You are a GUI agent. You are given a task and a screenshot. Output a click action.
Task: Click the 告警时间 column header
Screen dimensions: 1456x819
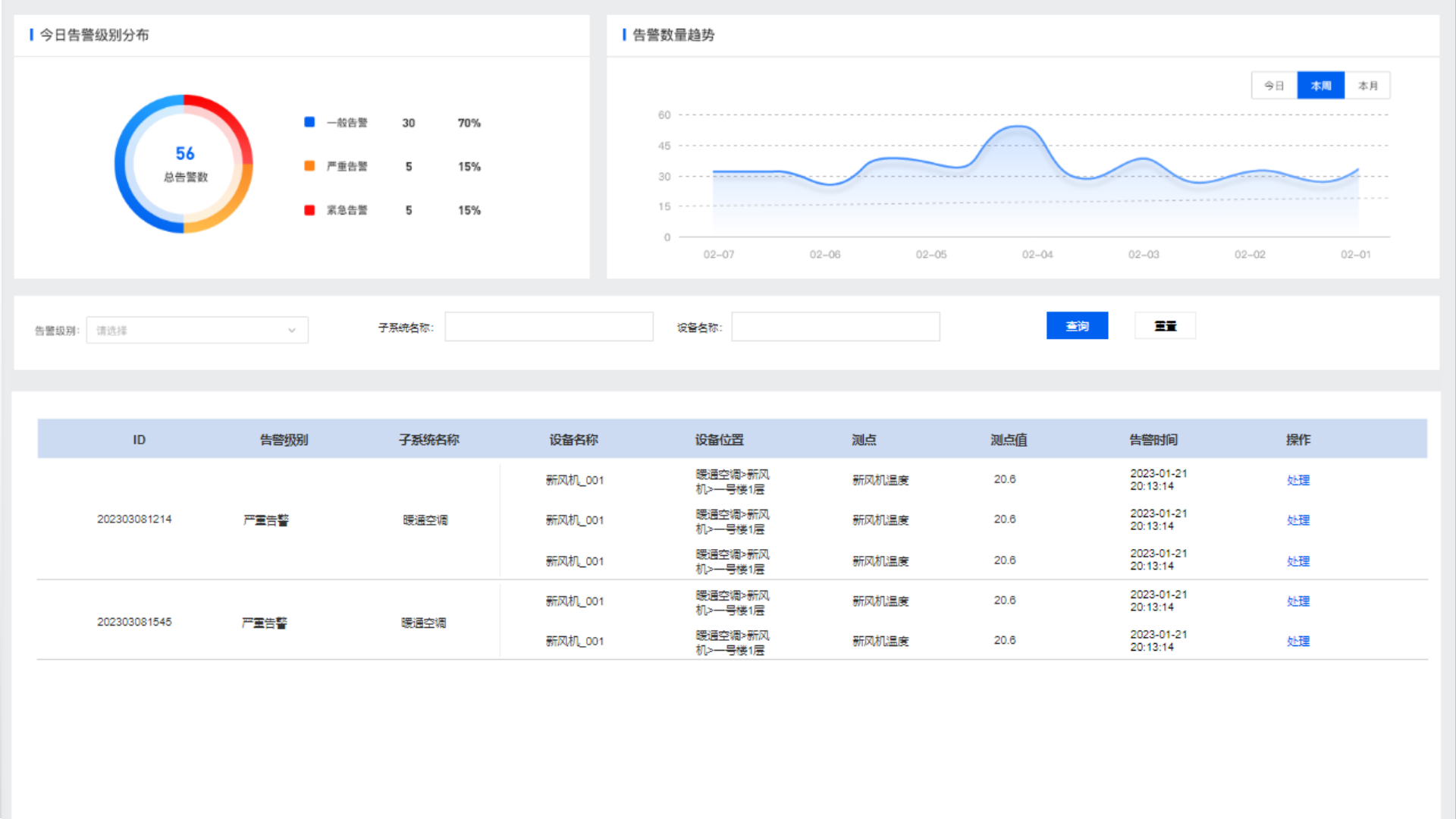point(1153,440)
